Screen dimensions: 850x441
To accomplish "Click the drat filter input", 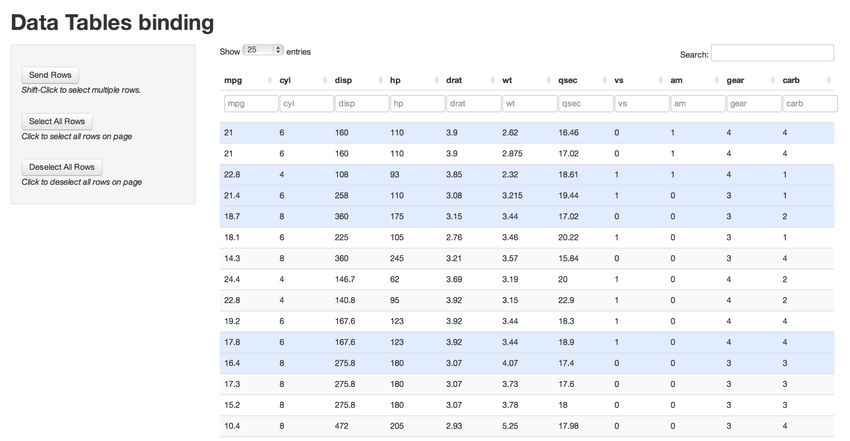I will tap(473, 103).
